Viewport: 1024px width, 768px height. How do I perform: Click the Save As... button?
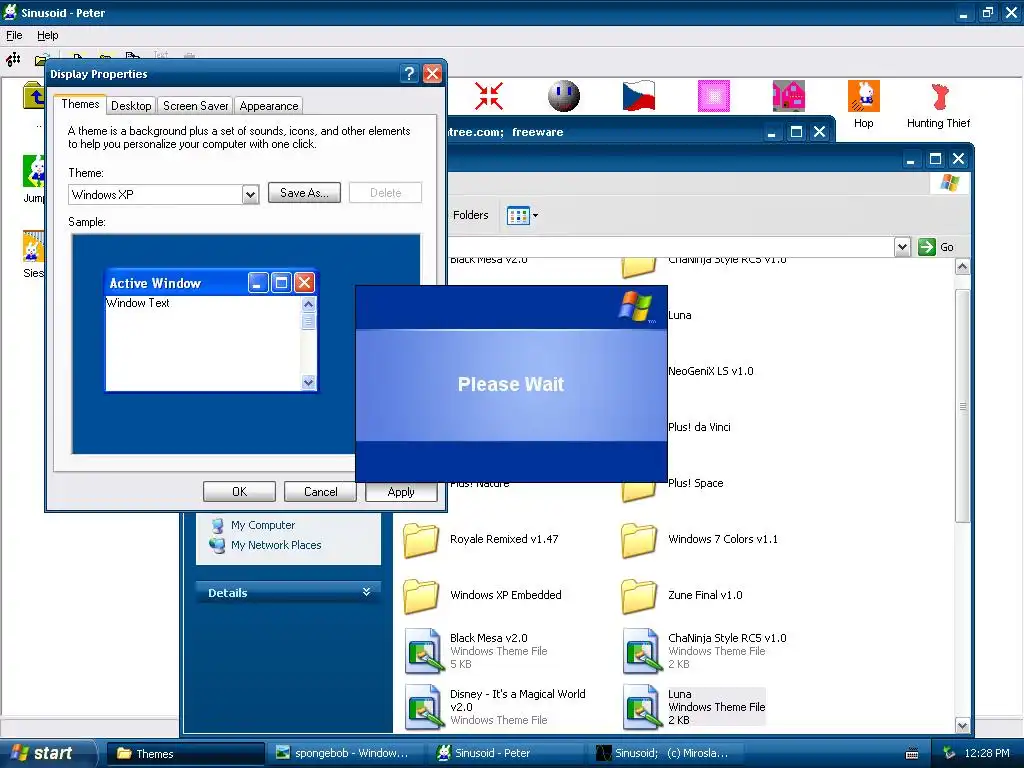click(x=304, y=193)
